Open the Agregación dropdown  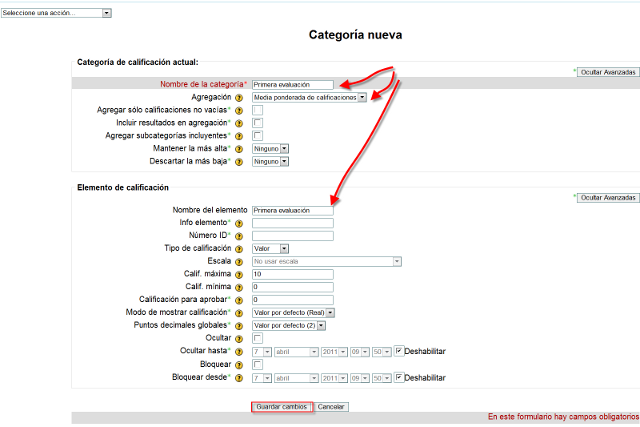[x=310, y=98]
